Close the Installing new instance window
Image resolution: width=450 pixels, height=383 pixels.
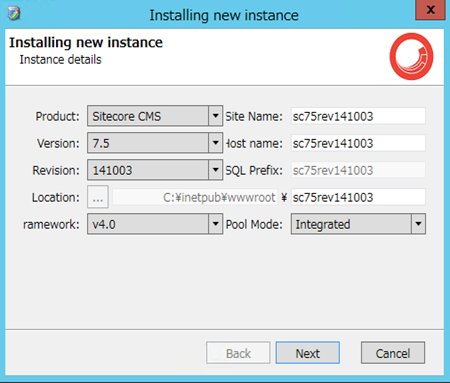[x=430, y=10]
